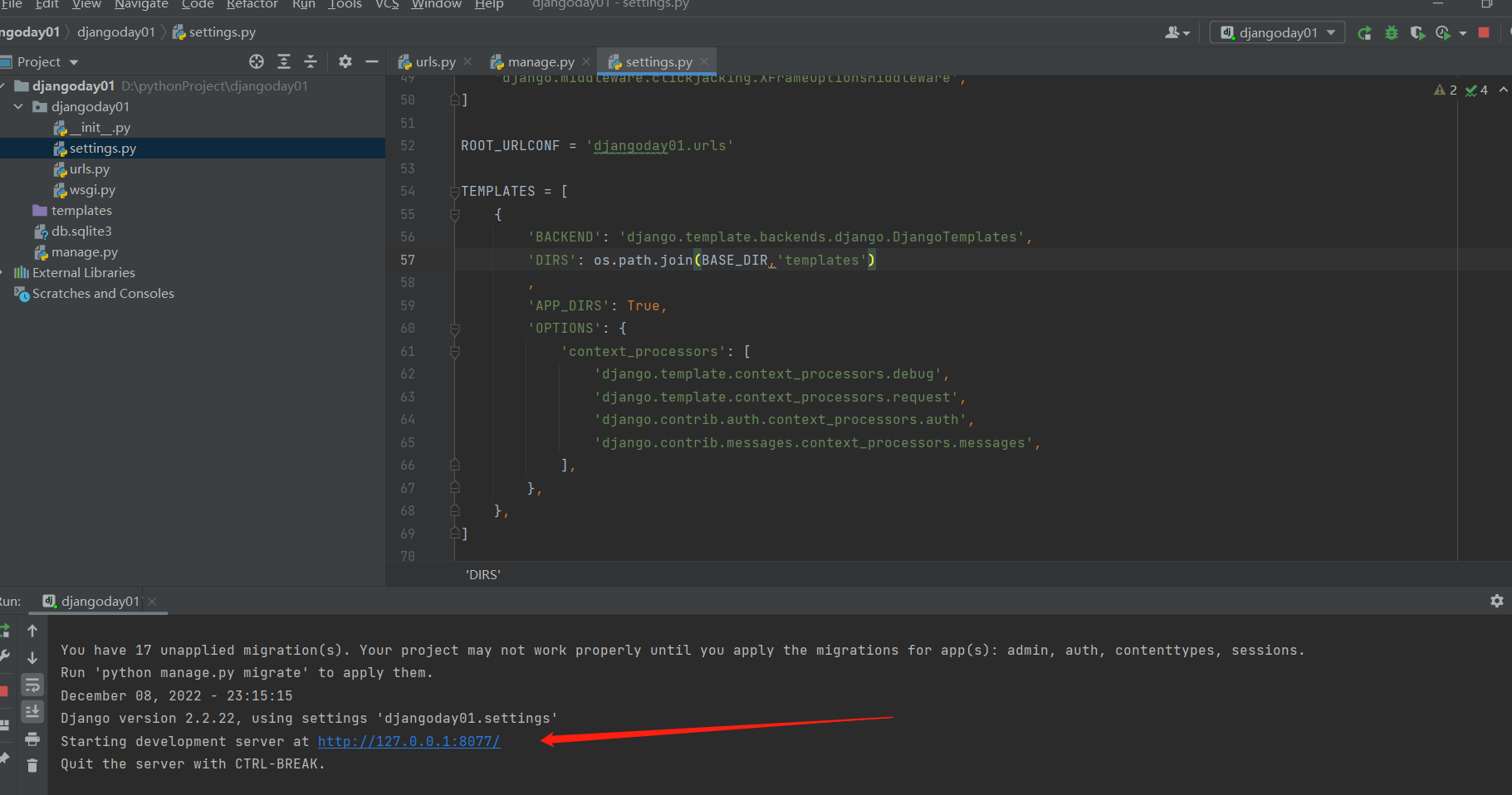Fold the 'context_processors' list at line 61
Screen dimensions: 1512x795
coord(454,352)
